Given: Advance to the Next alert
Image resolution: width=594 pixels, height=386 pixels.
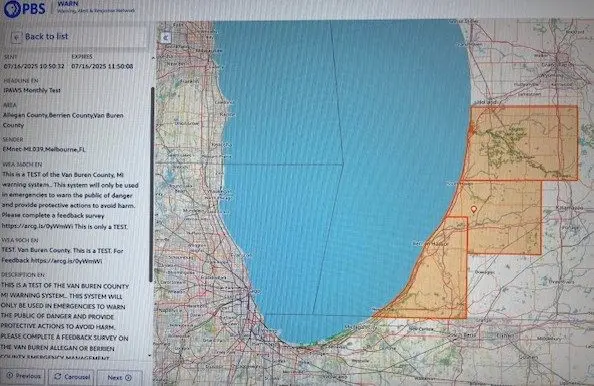Looking at the screenshot, I should tap(120, 378).
